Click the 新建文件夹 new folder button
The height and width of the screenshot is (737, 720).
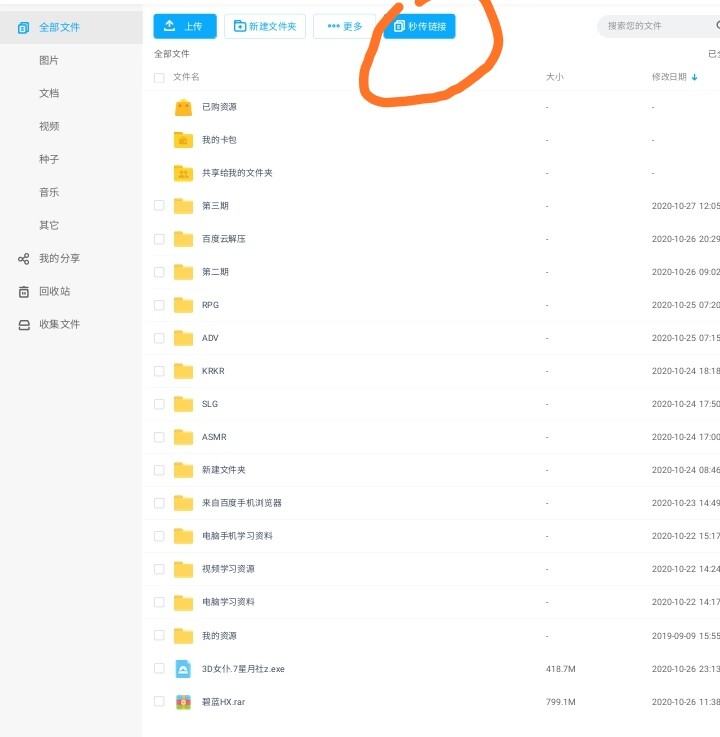click(265, 27)
